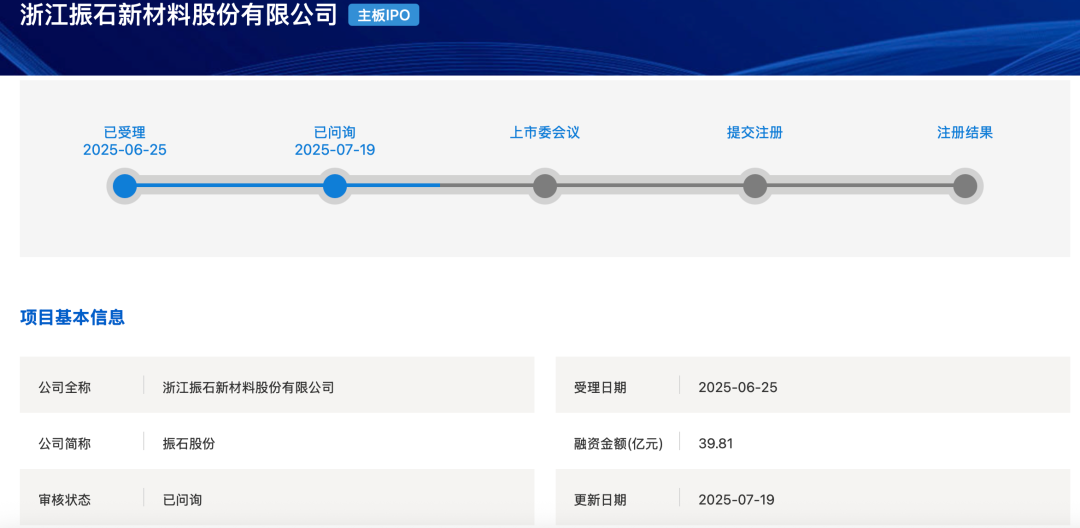Click the 主板IPO badge
This screenshot has width=1080, height=528.
click(384, 15)
